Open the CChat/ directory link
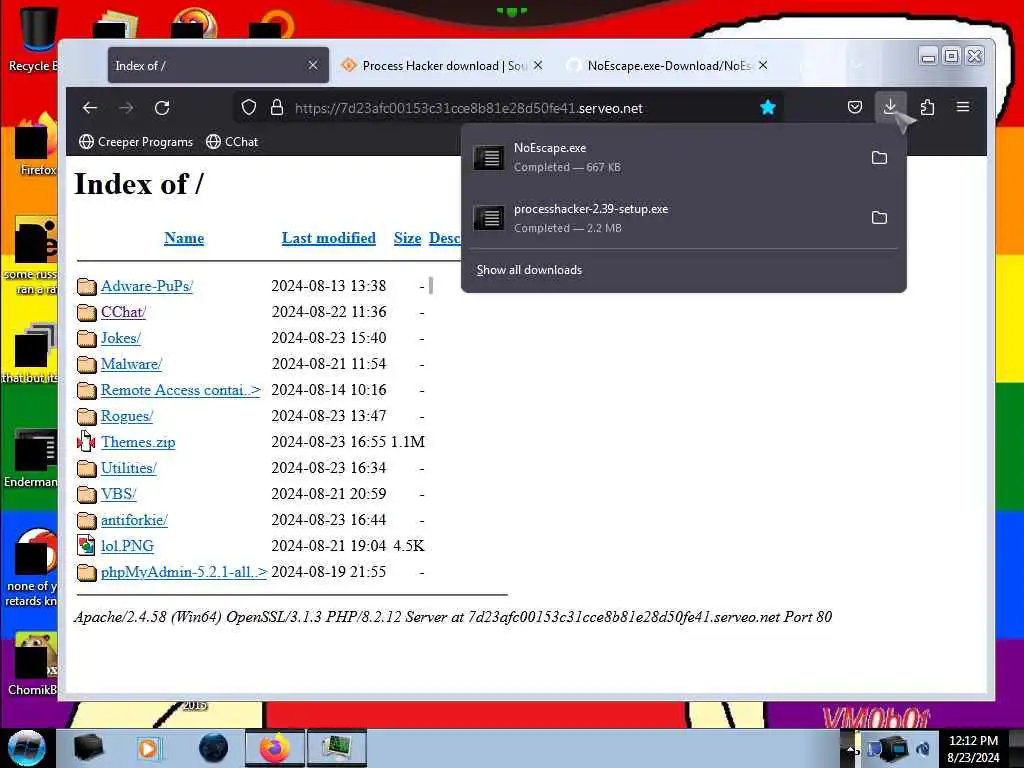The height and width of the screenshot is (768, 1024). pyautogui.click(x=123, y=312)
